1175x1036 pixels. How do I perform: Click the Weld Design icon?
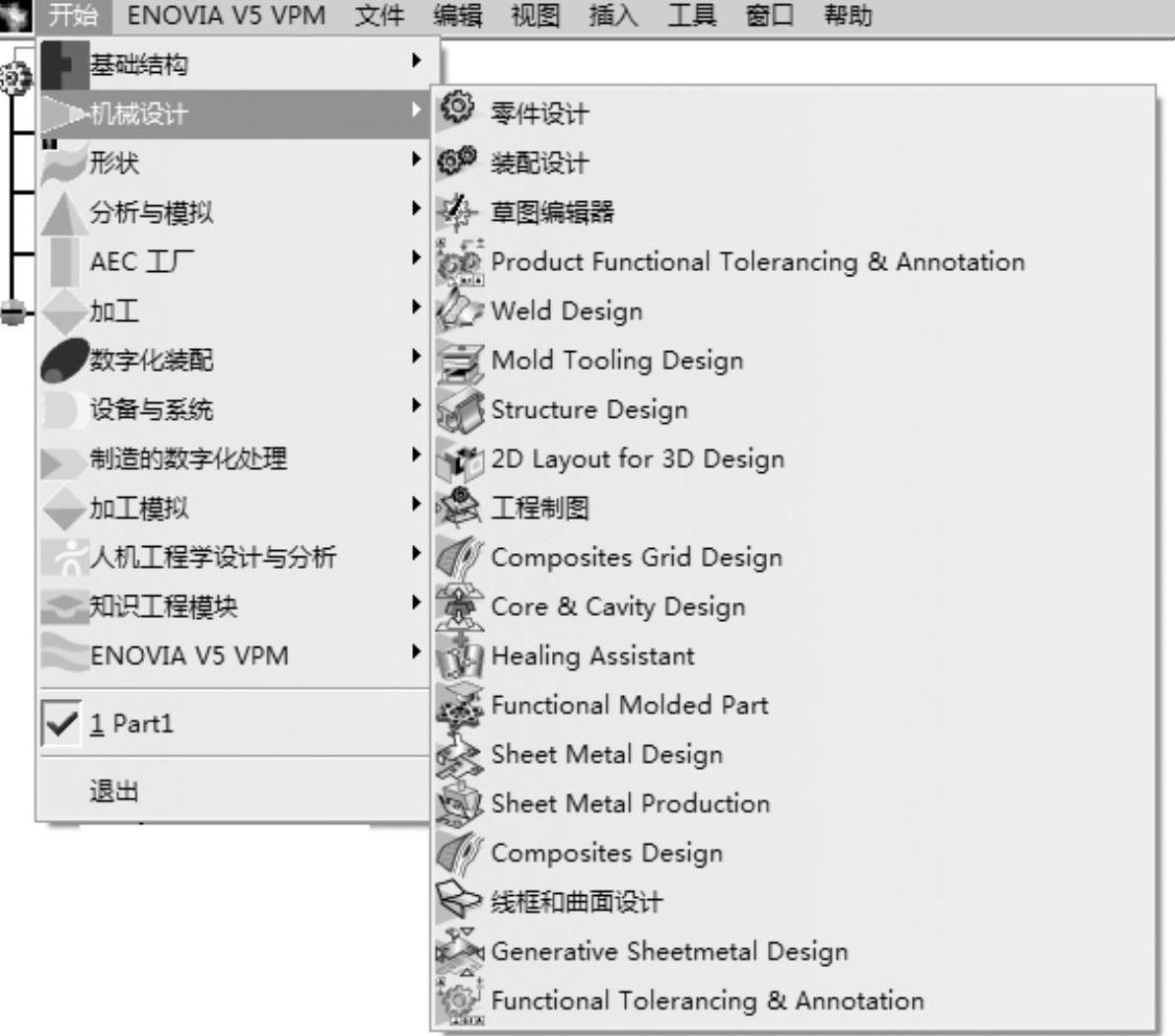459,311
